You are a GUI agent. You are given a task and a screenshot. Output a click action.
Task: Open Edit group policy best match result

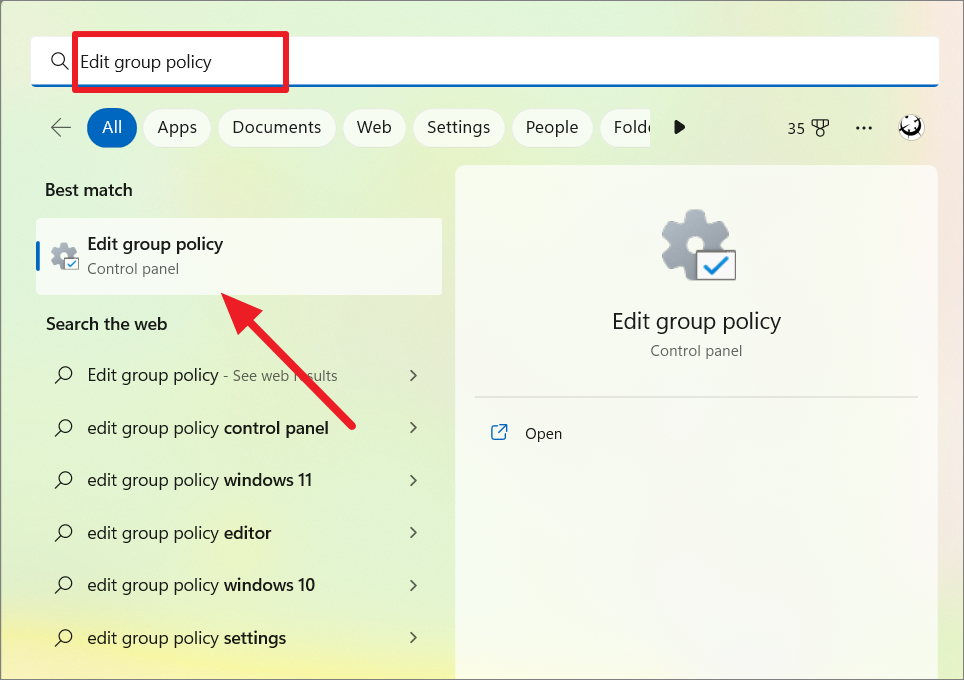point(239,256)
